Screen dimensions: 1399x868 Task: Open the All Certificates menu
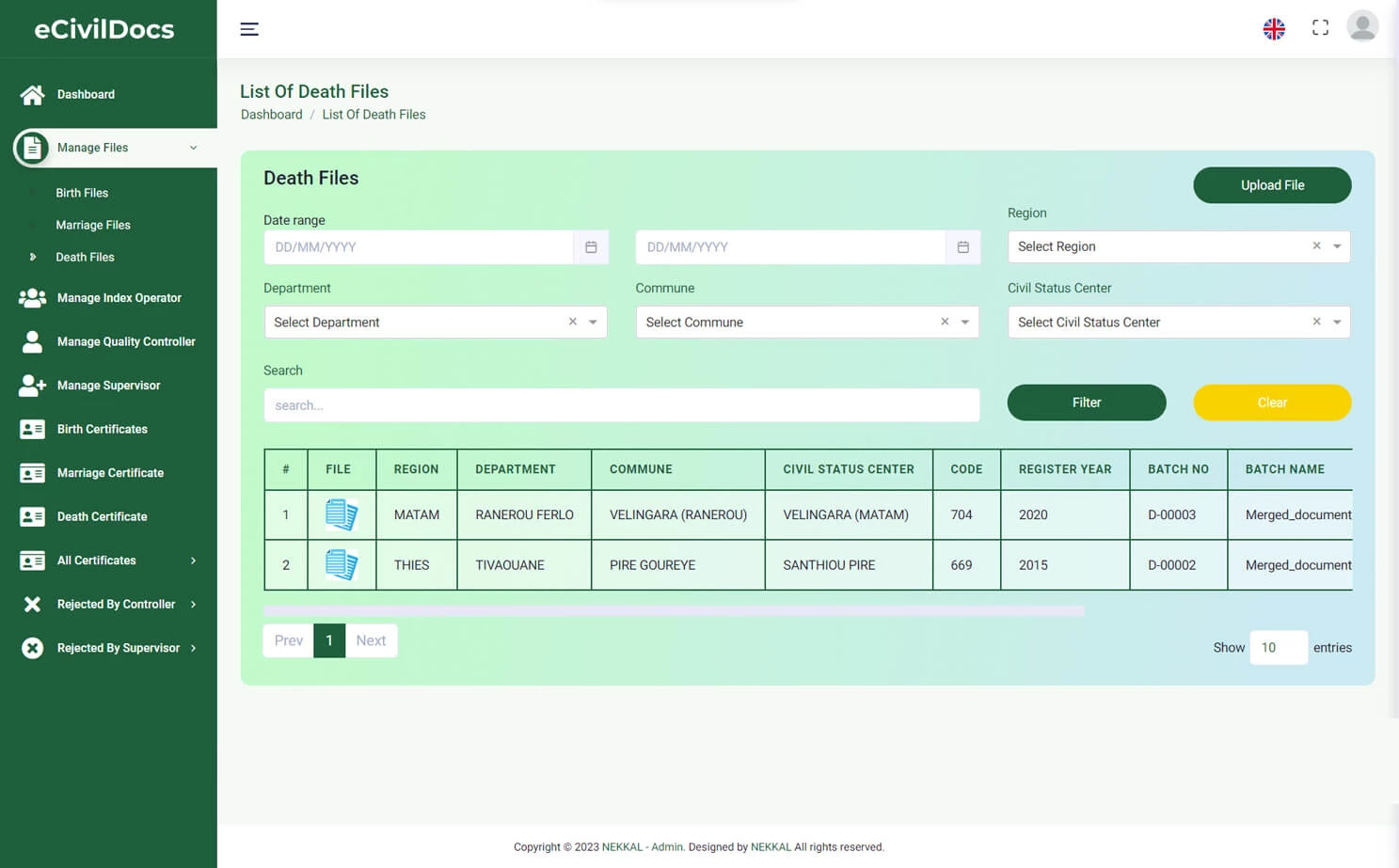96,560
